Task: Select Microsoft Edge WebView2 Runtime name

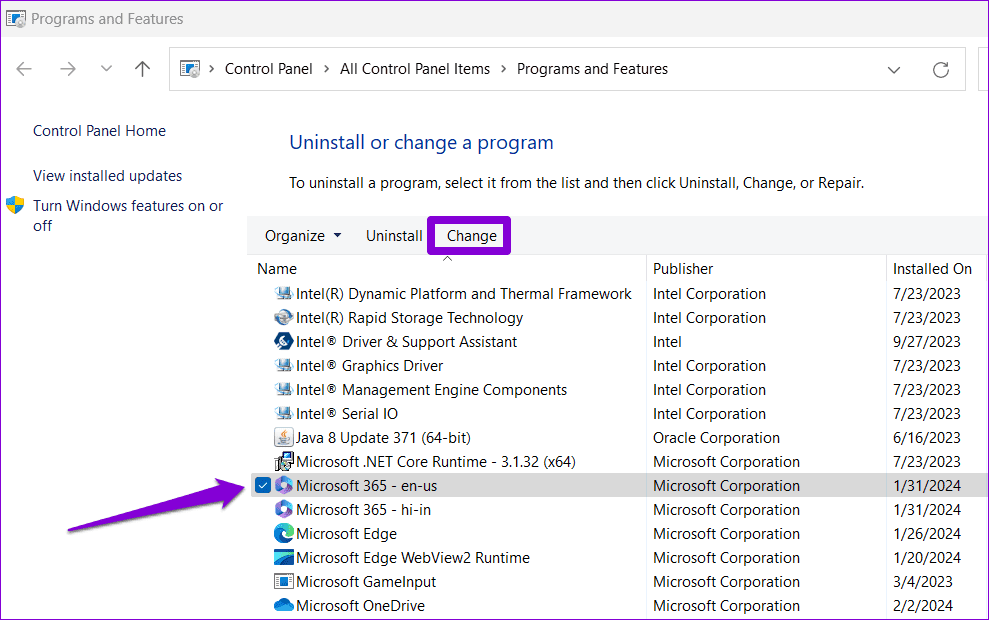Action: coord(413,558)
